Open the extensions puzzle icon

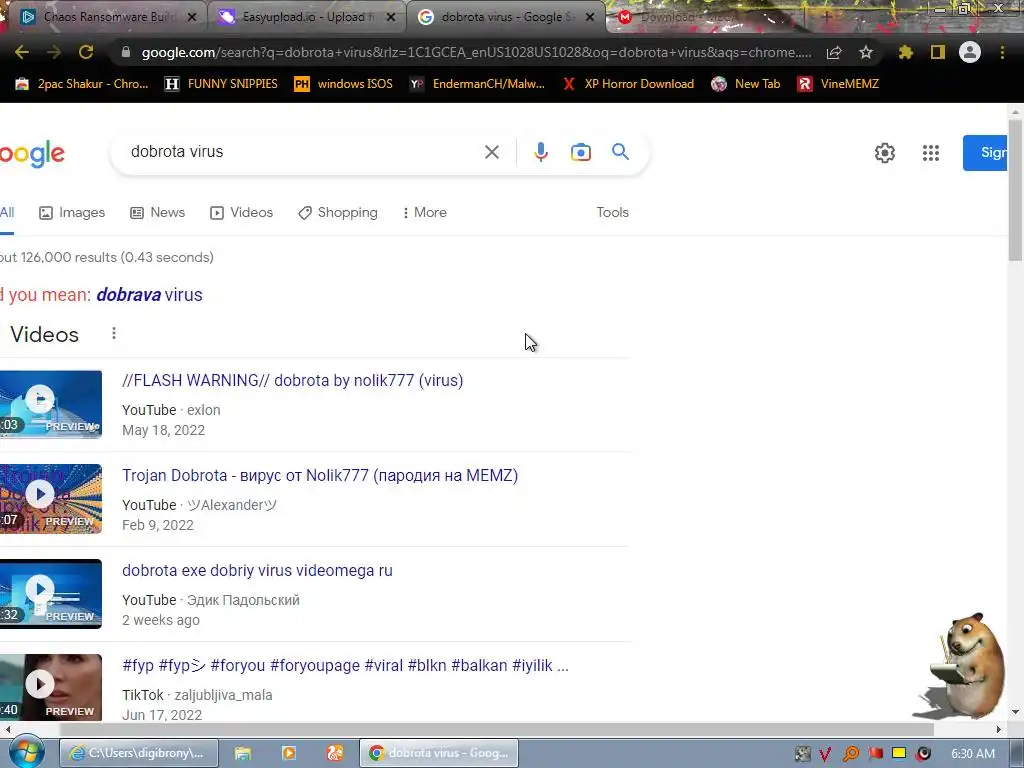click(905, 53)
